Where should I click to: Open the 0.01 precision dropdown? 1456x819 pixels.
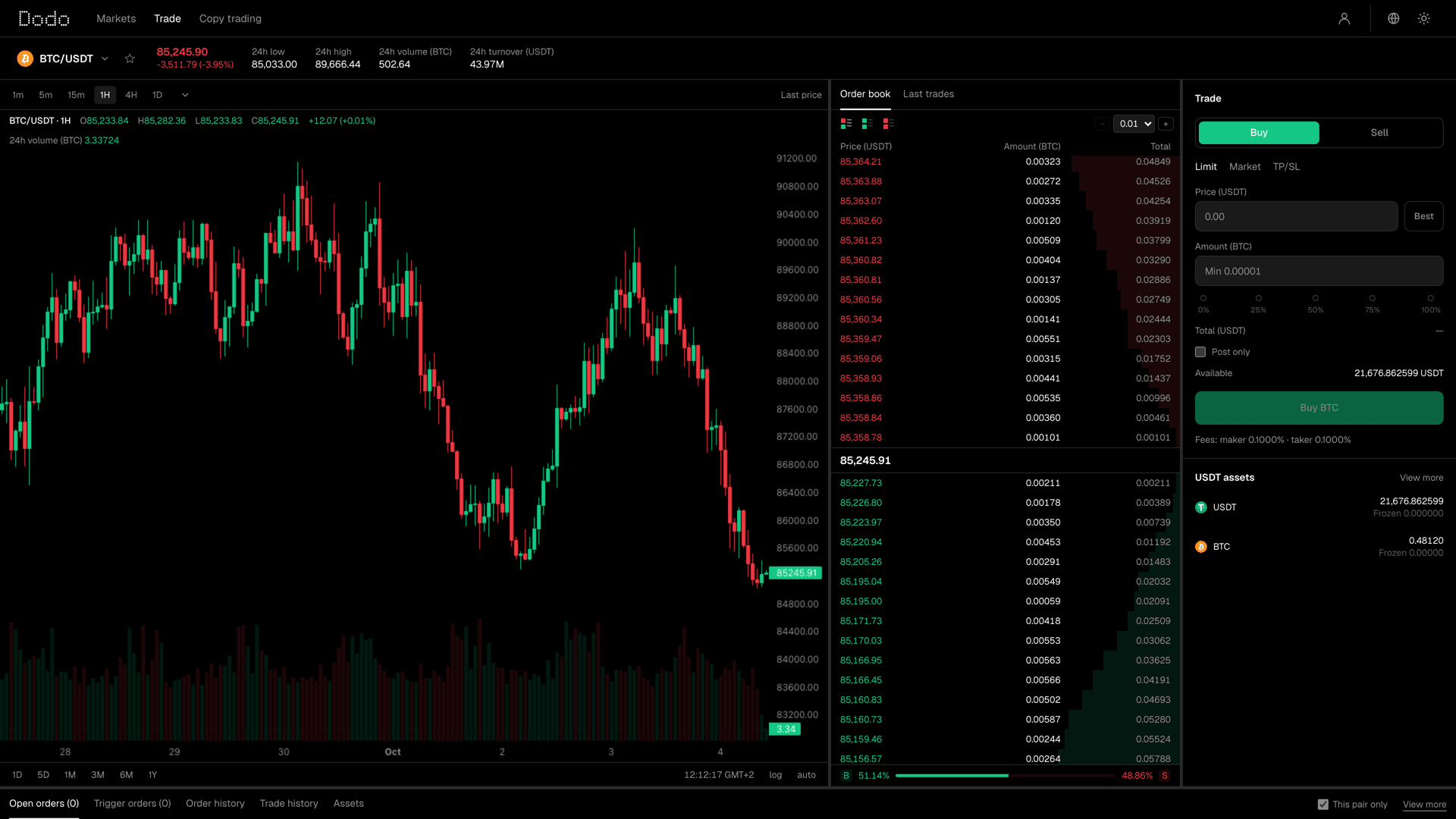pyautogui.click(x=1134, y=124)
